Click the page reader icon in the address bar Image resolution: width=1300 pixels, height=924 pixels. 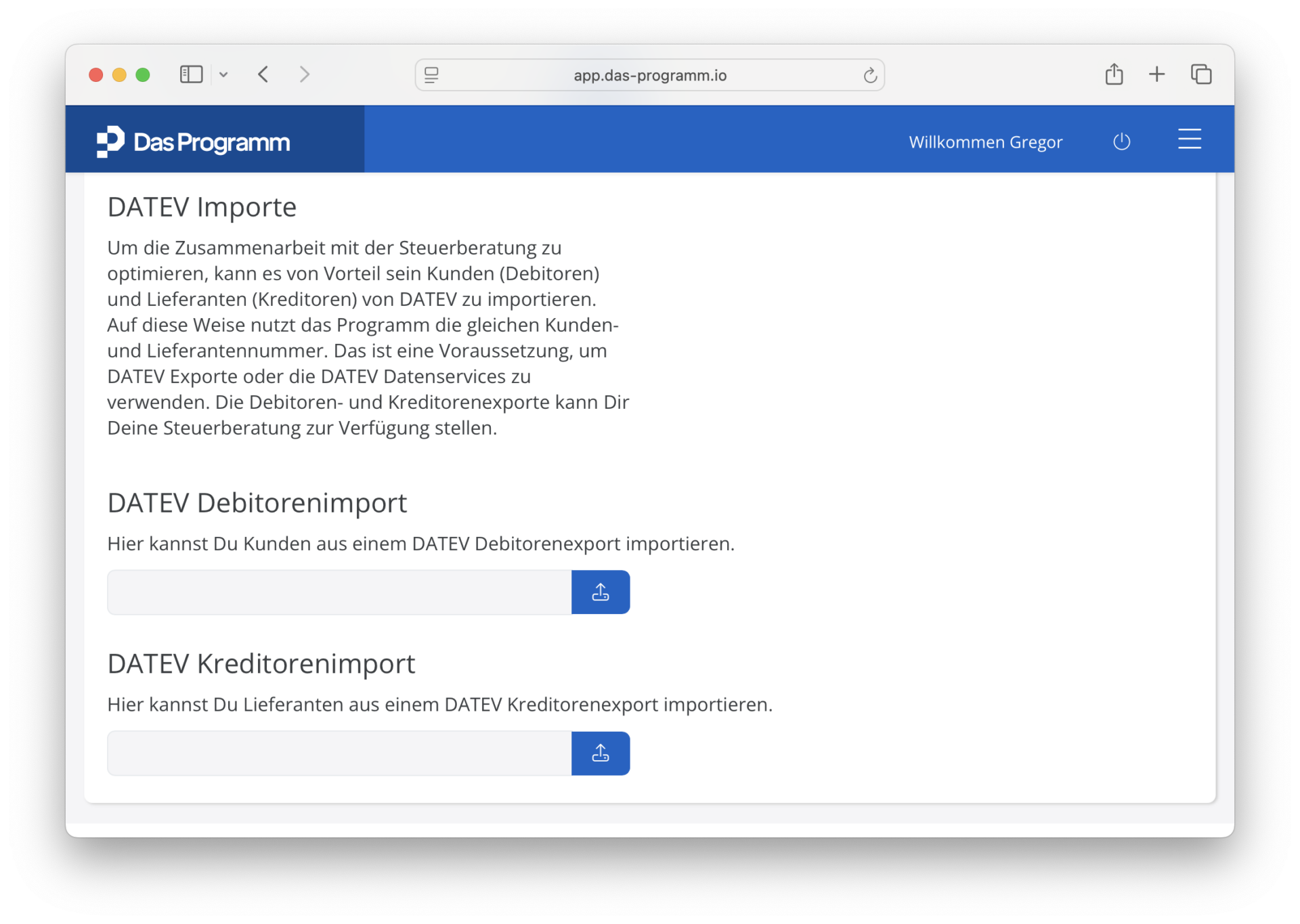(431, 75)
